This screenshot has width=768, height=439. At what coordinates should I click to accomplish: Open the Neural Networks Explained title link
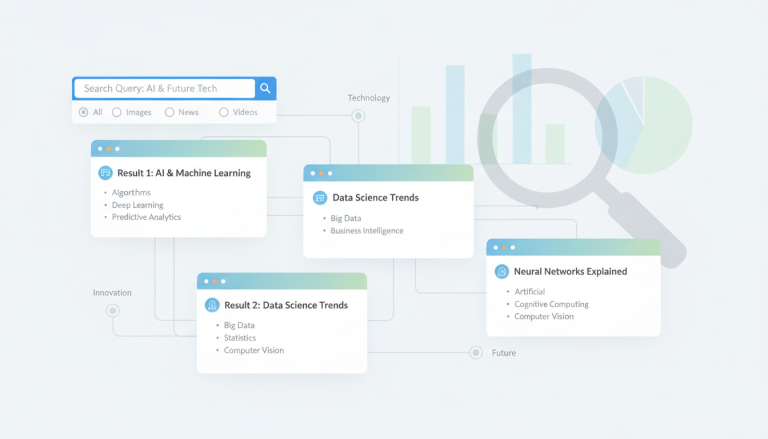coord(570,271)
